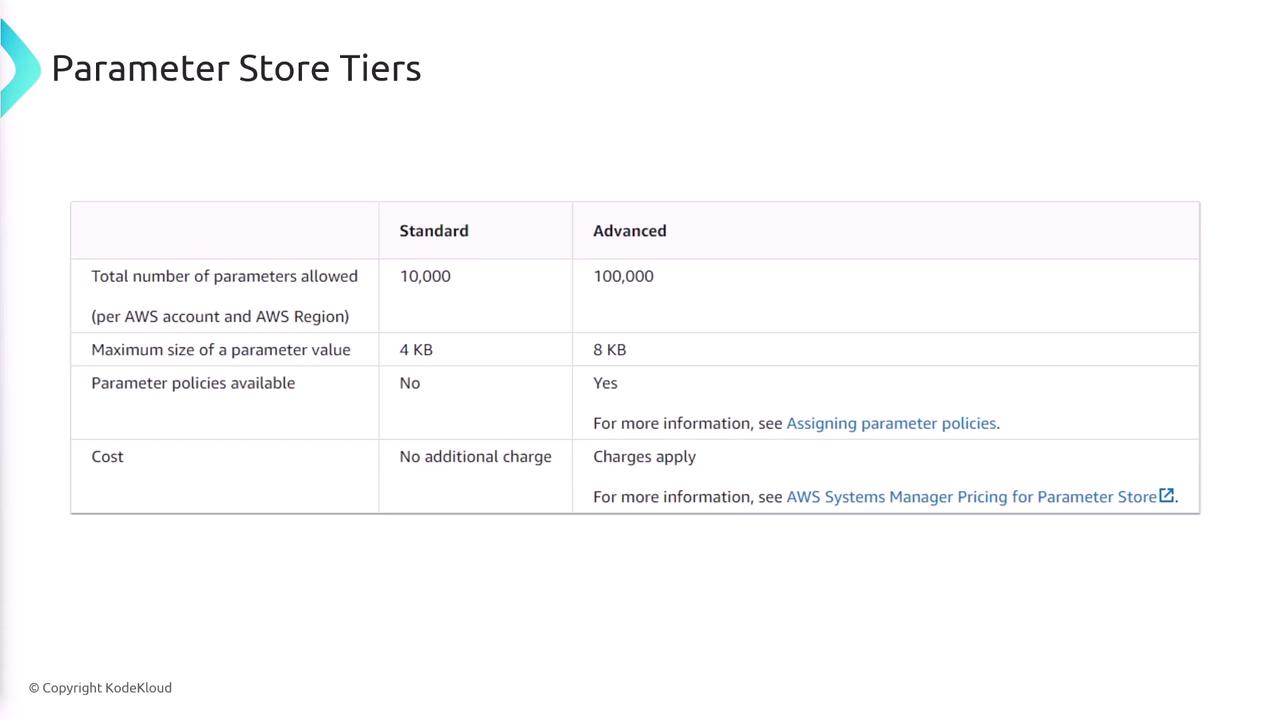Select the 10,000 cell under Standard
1280x720 pixels.
point(425,276)
